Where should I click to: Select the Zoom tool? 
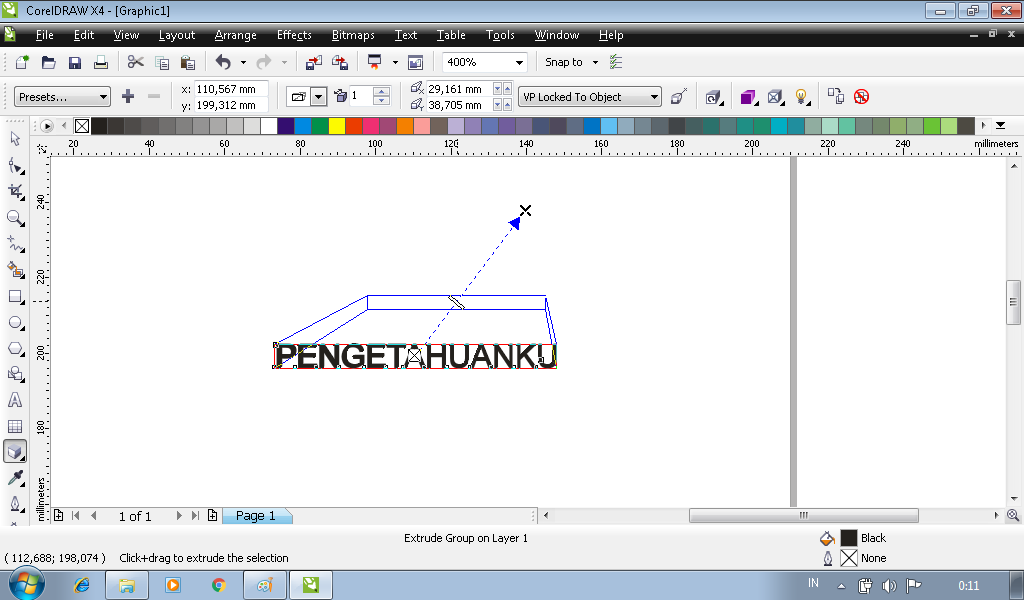pos(14,218)
